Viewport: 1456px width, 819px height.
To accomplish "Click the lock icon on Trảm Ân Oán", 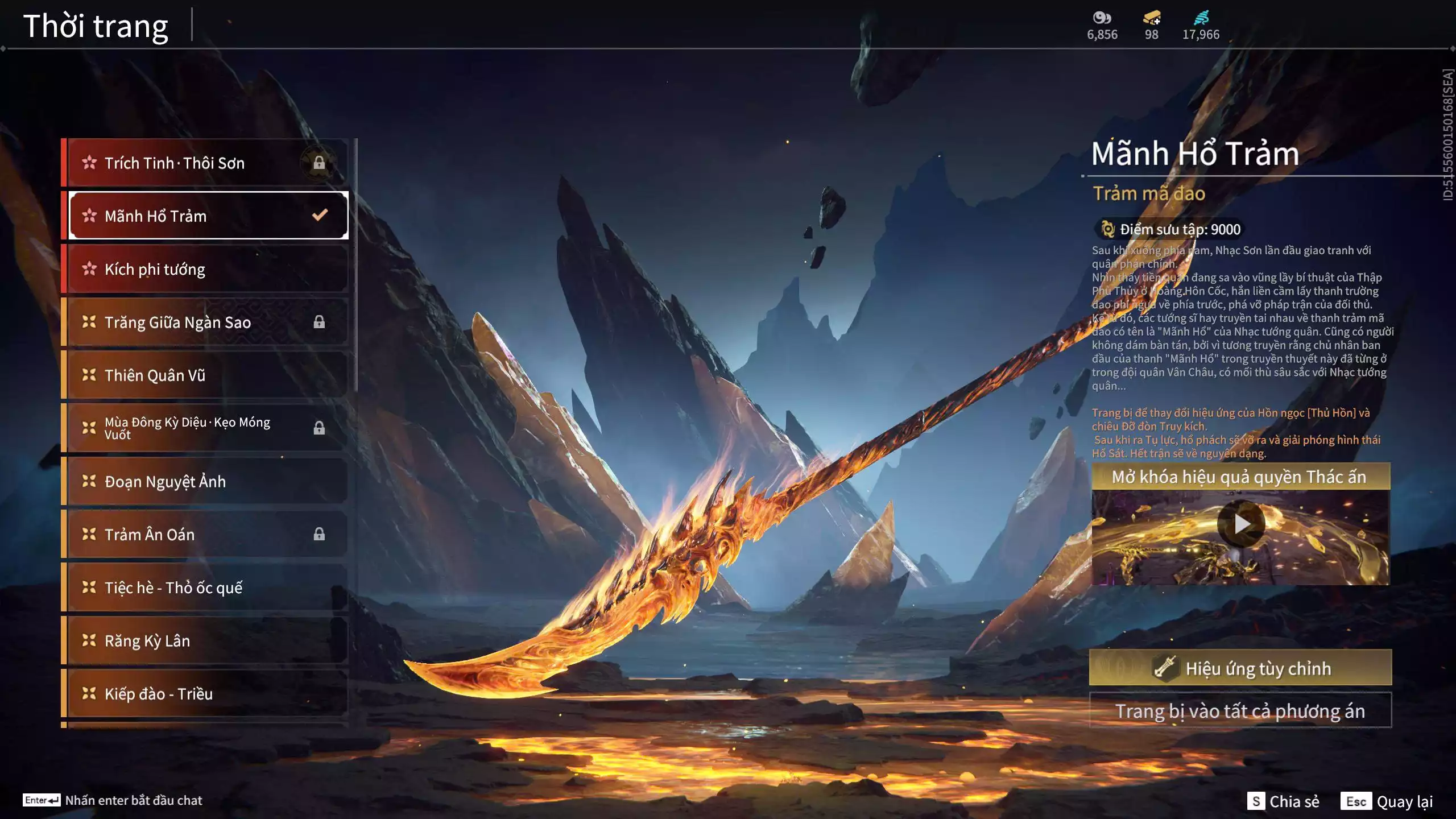I will coord(319,534).
